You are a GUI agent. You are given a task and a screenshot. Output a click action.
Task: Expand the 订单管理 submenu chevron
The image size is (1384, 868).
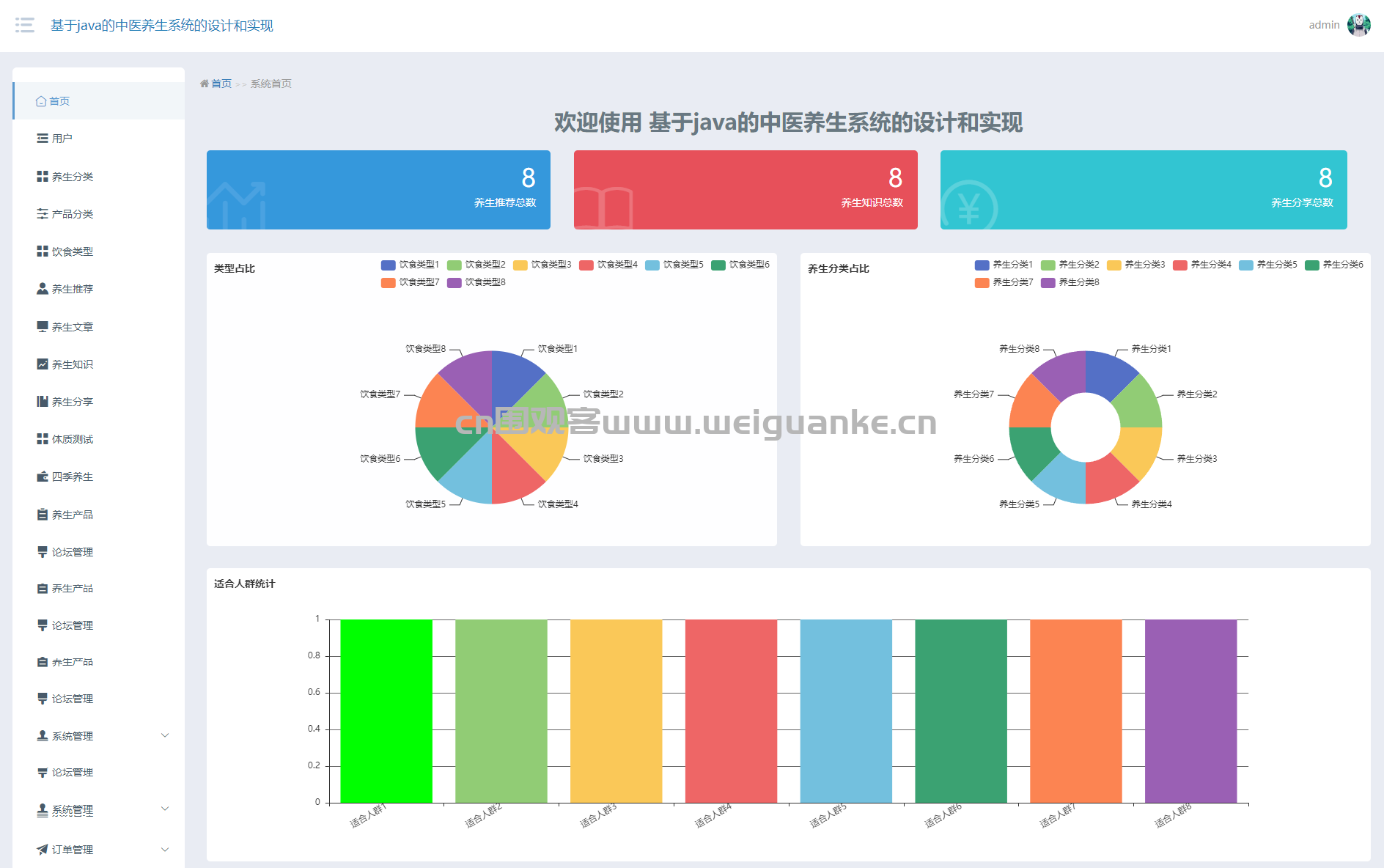pyautogui.click(x=165, y=850)
